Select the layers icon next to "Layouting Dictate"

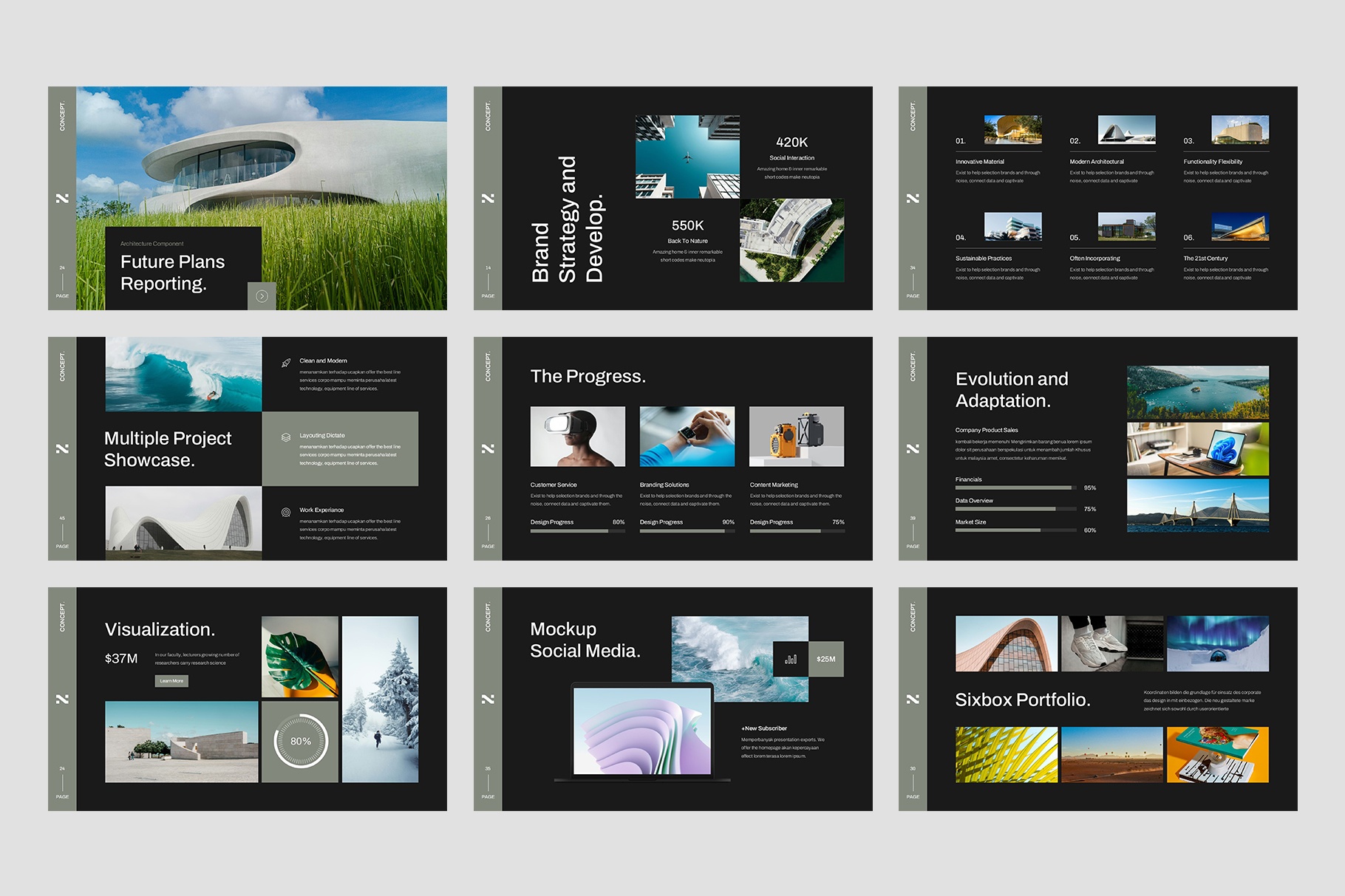(286, 437)
